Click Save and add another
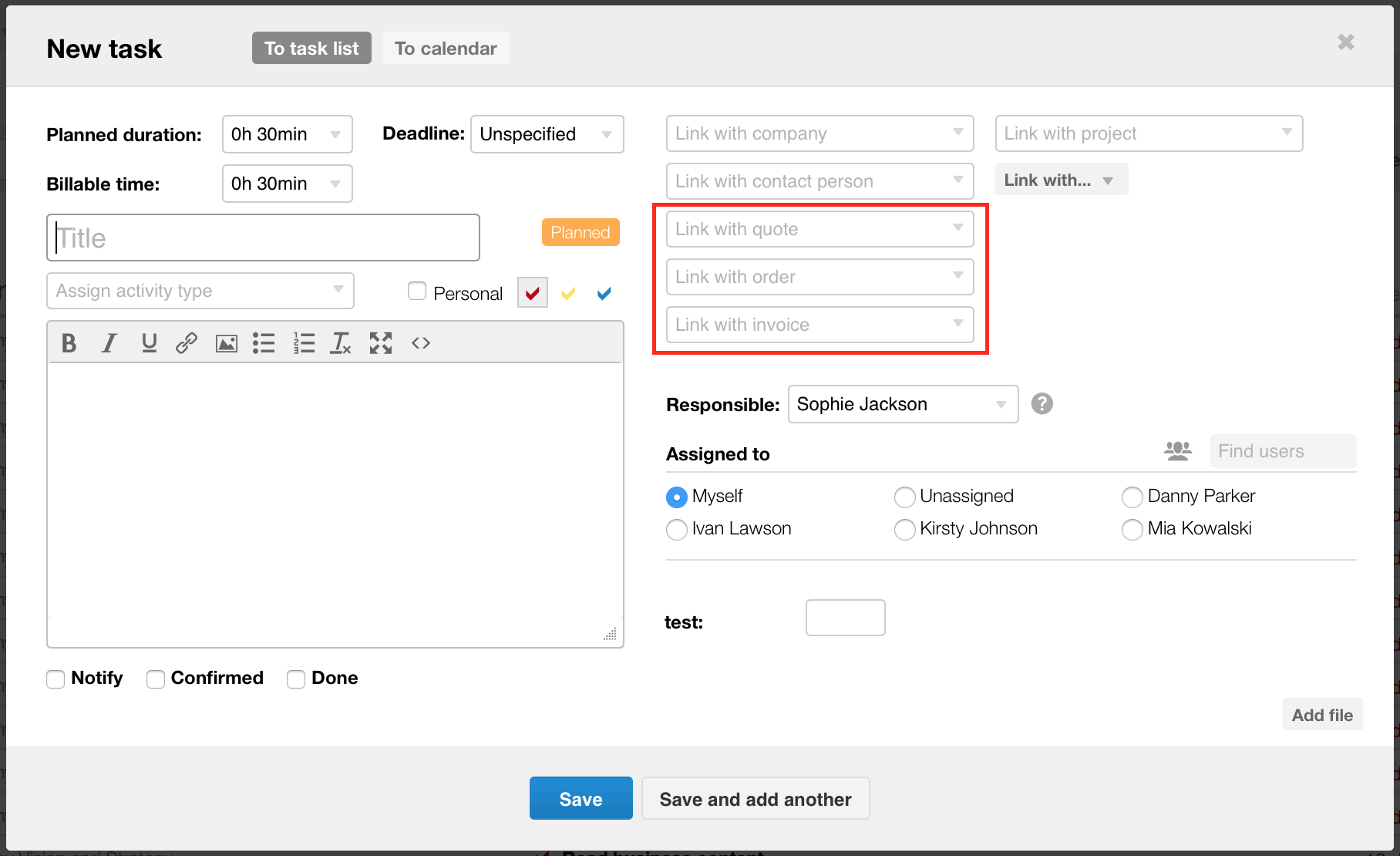 756,798
